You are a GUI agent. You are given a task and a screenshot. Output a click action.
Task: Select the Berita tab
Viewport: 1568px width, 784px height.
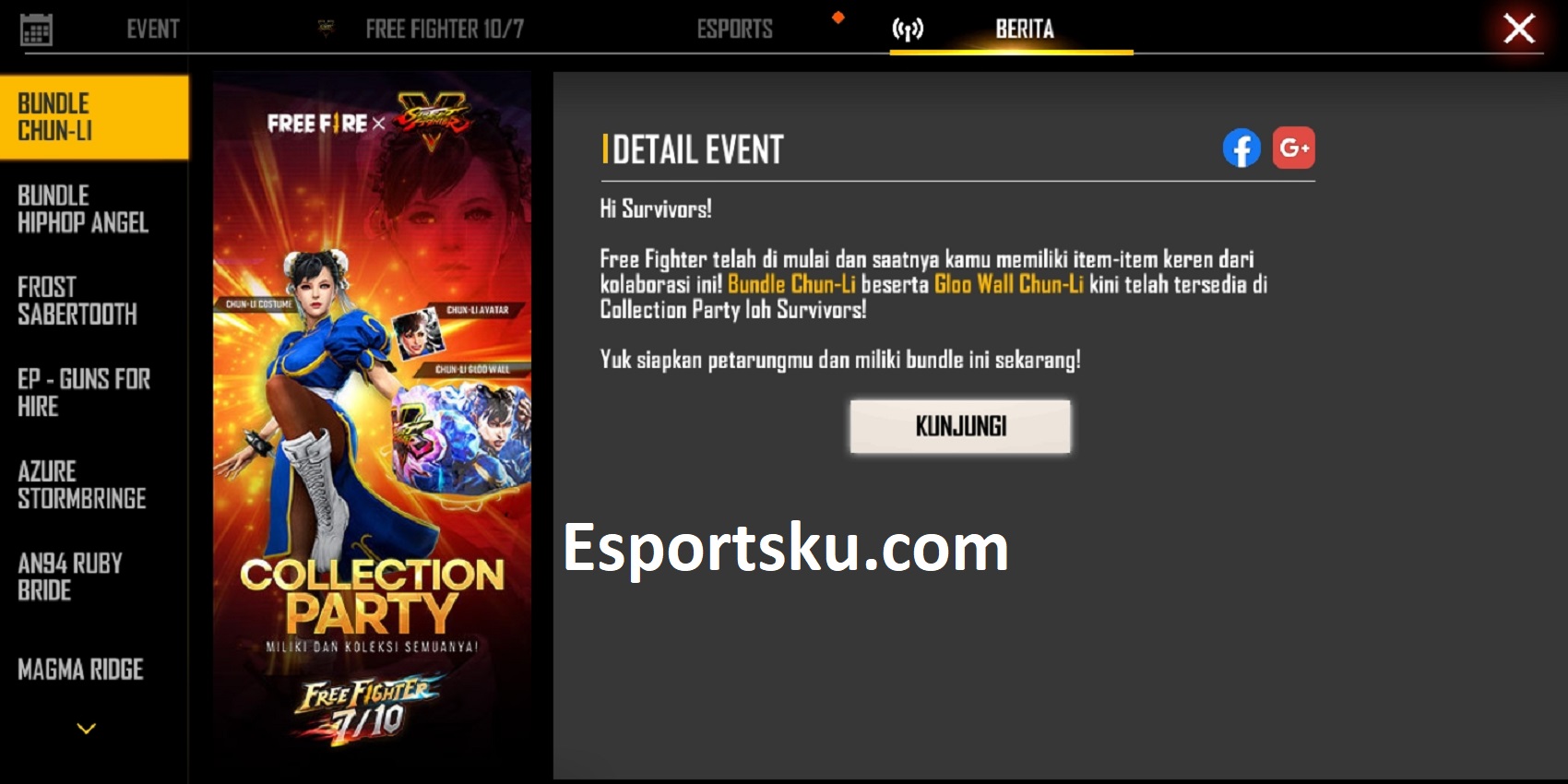(x=1024, y=30)
